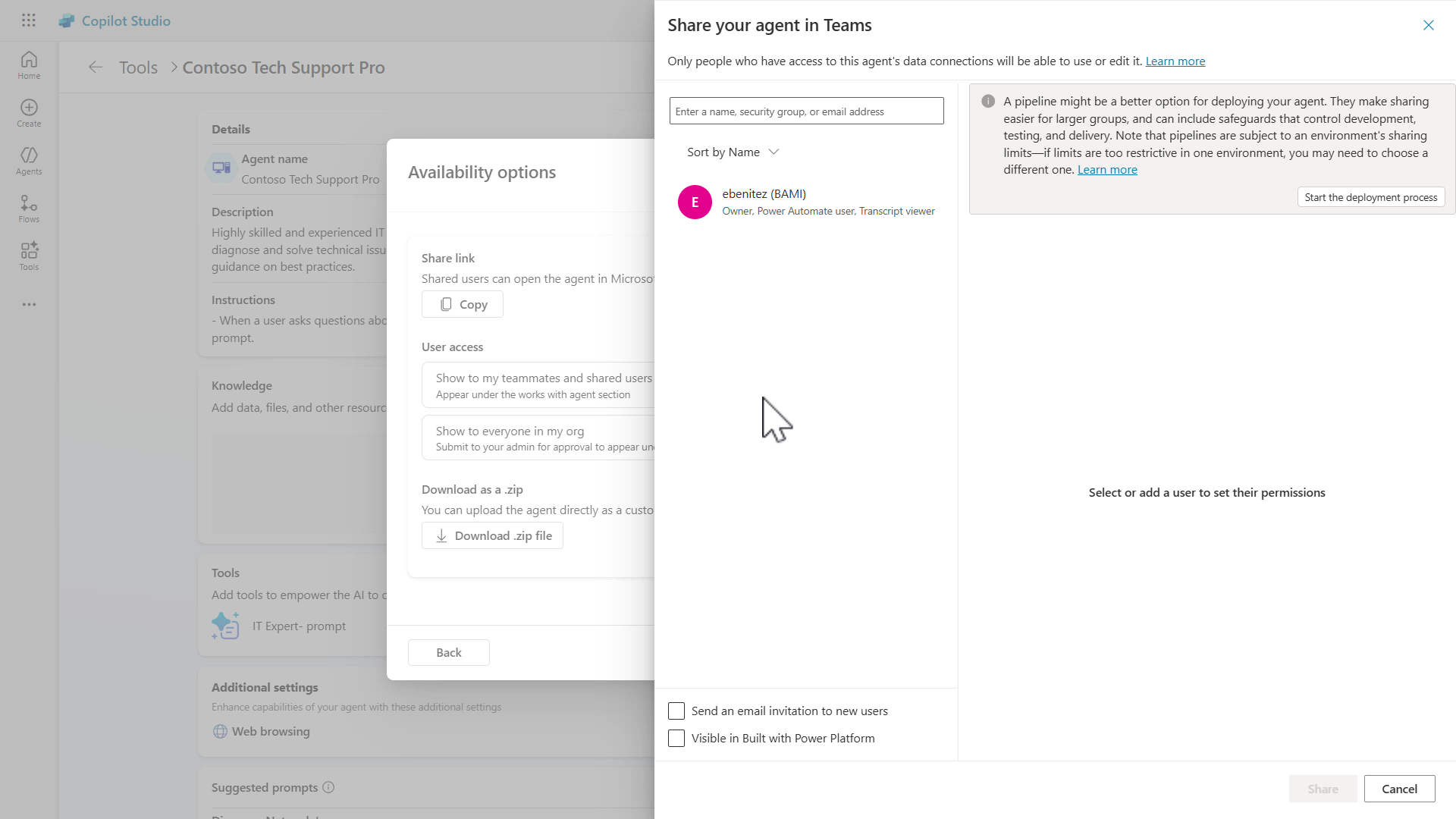Viewport: 1456px width, 819px height.
Task: Click the Suggested prompts info icon
Action: point(328,787)
